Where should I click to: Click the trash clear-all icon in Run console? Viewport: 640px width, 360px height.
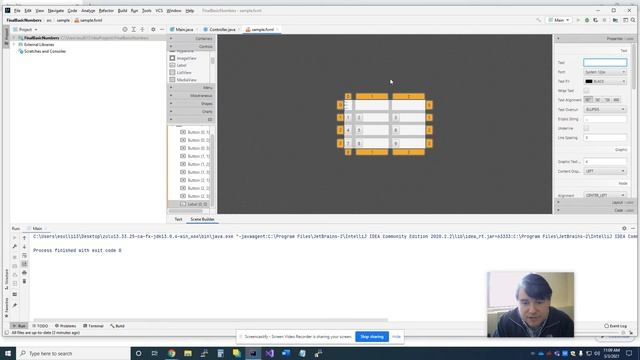coord(24,281)
